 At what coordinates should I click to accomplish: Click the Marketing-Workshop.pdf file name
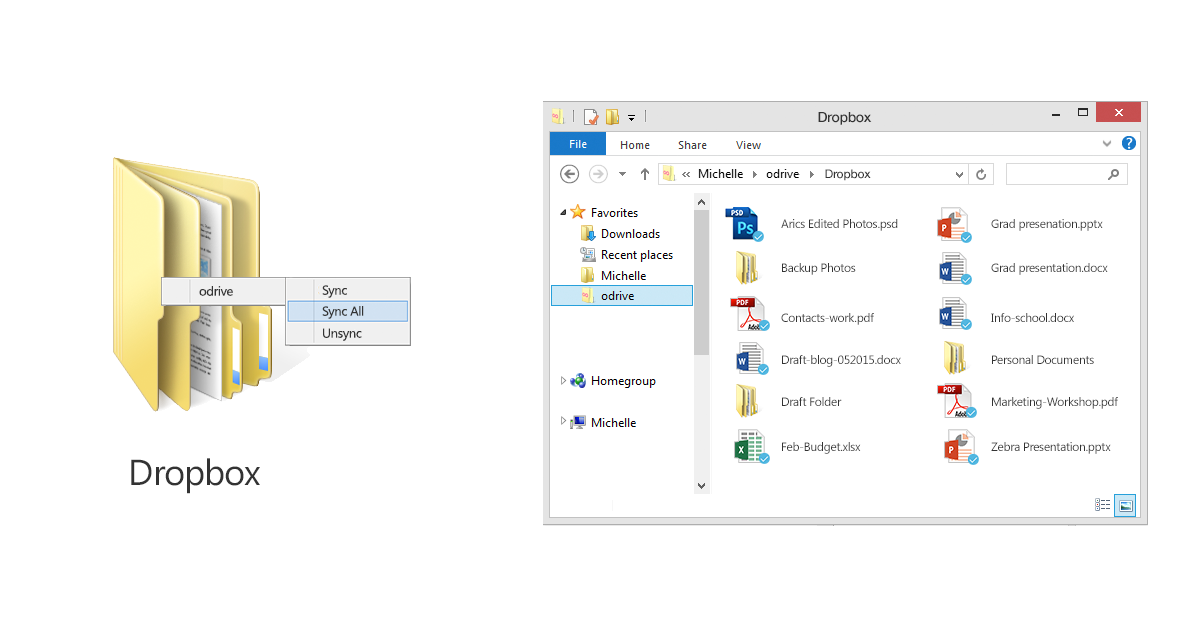[x=1054, y=402]
